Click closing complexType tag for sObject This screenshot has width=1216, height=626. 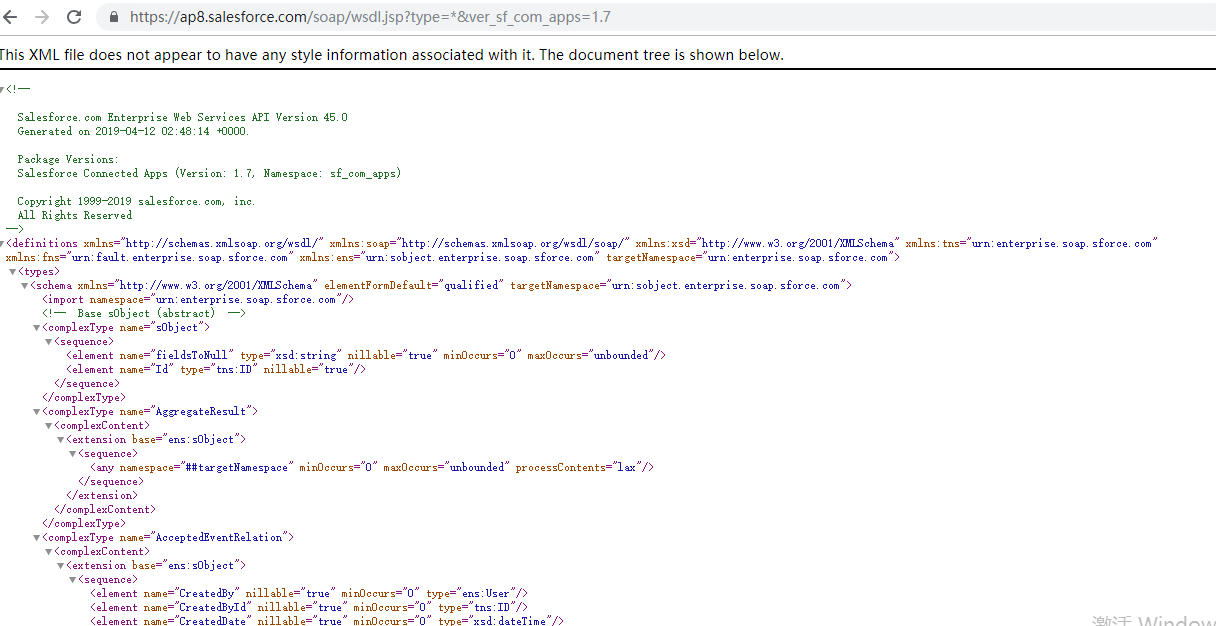coord(83,397)
